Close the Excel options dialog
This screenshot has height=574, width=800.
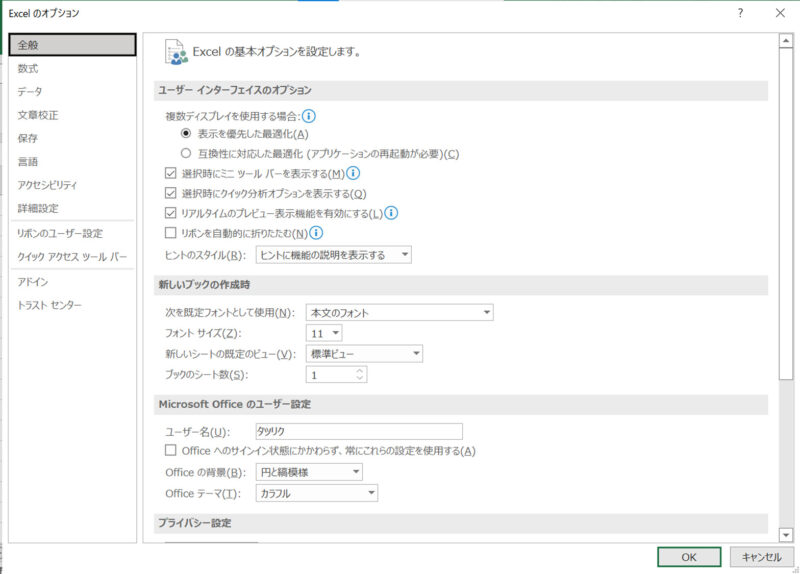click(780, 13)
